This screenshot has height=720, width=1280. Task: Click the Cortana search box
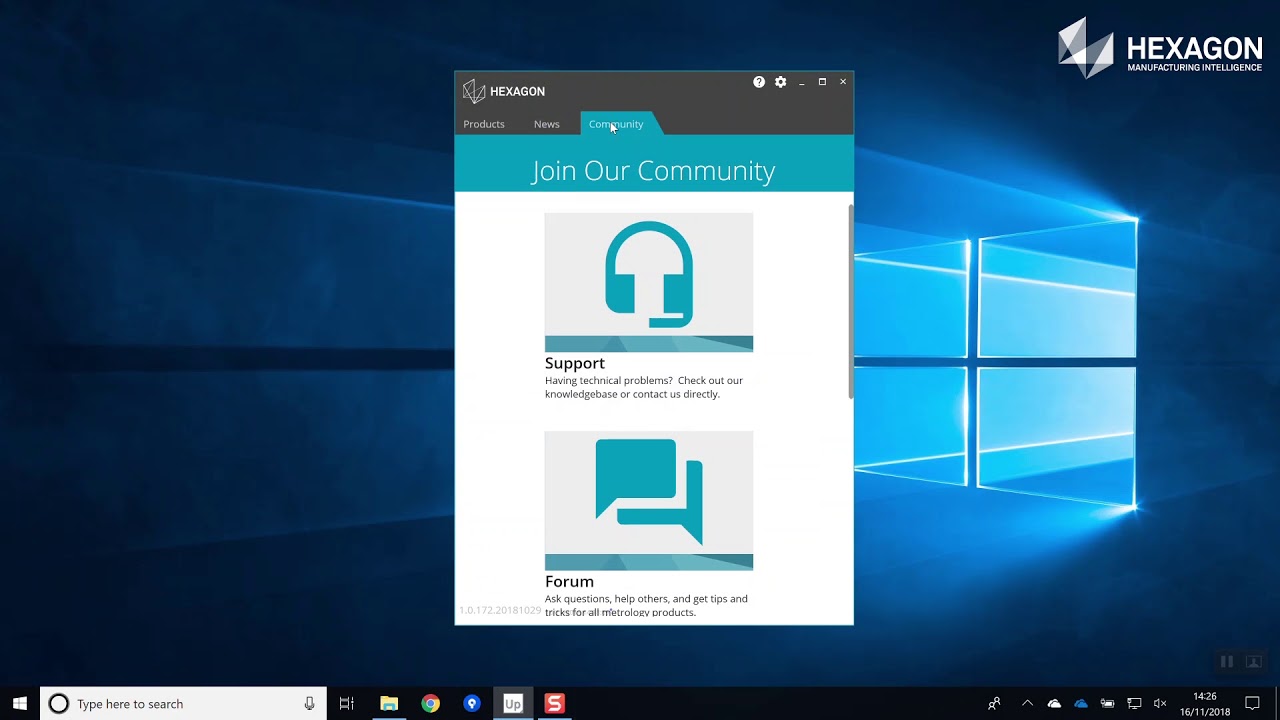coord(183,704)
